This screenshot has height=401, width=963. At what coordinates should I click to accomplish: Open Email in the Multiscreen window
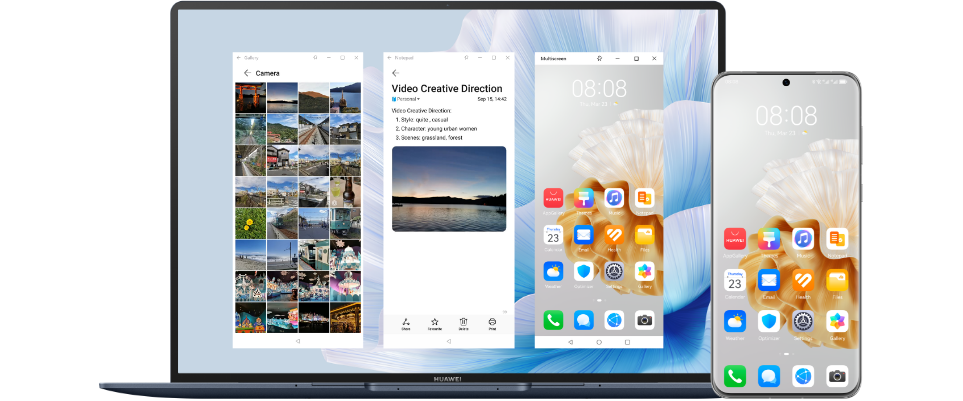click(583, 235)
